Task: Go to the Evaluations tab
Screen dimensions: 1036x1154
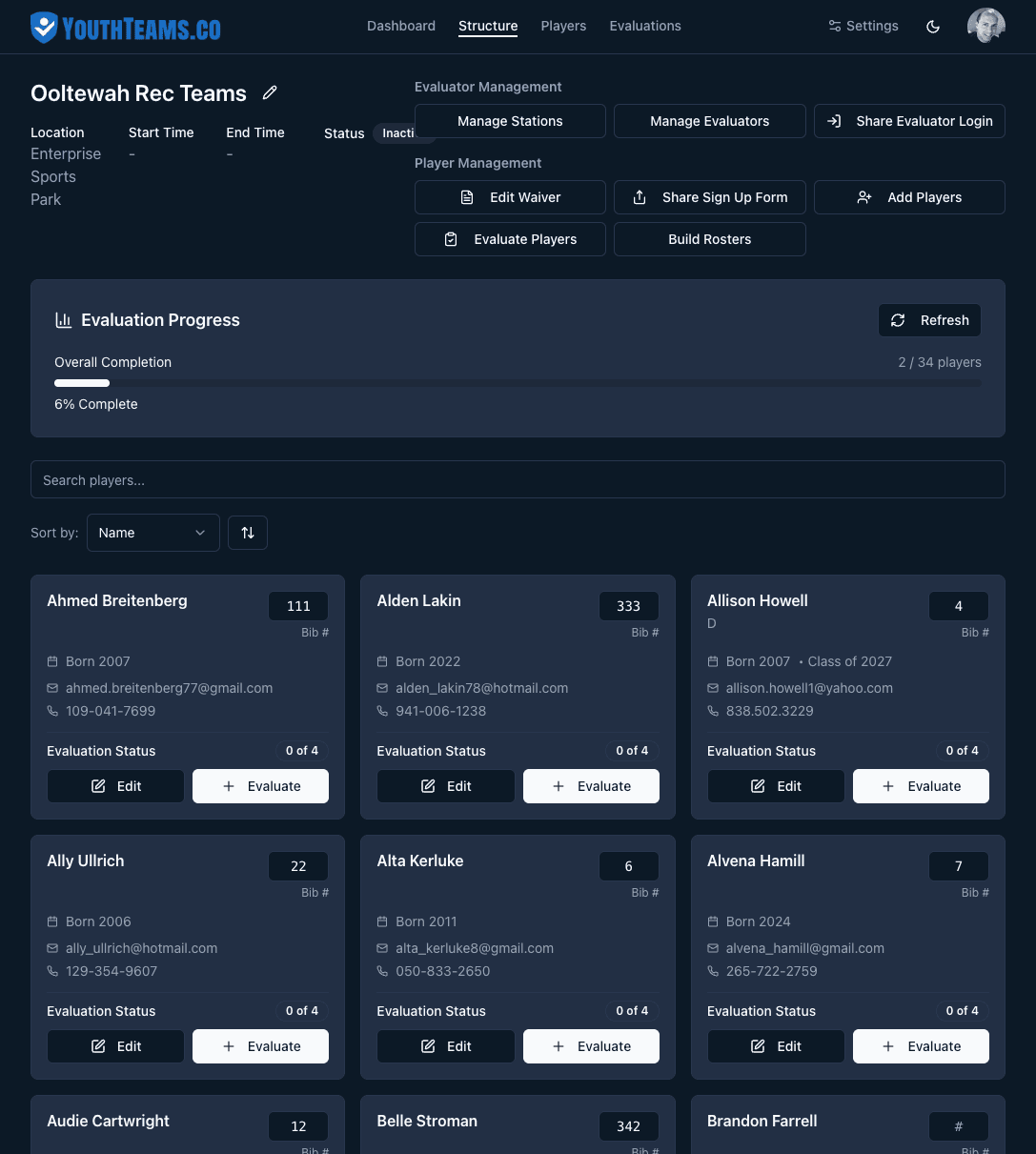Action: click(645, 26)
